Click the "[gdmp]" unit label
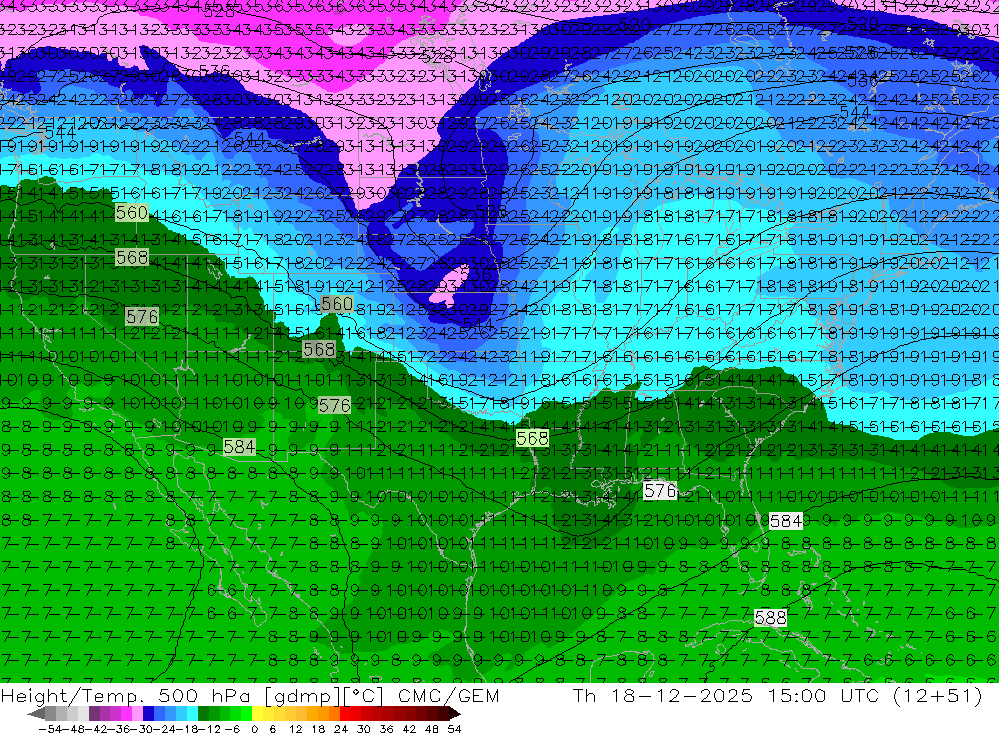The image size is (1000, 733). [x=301, y=695]
